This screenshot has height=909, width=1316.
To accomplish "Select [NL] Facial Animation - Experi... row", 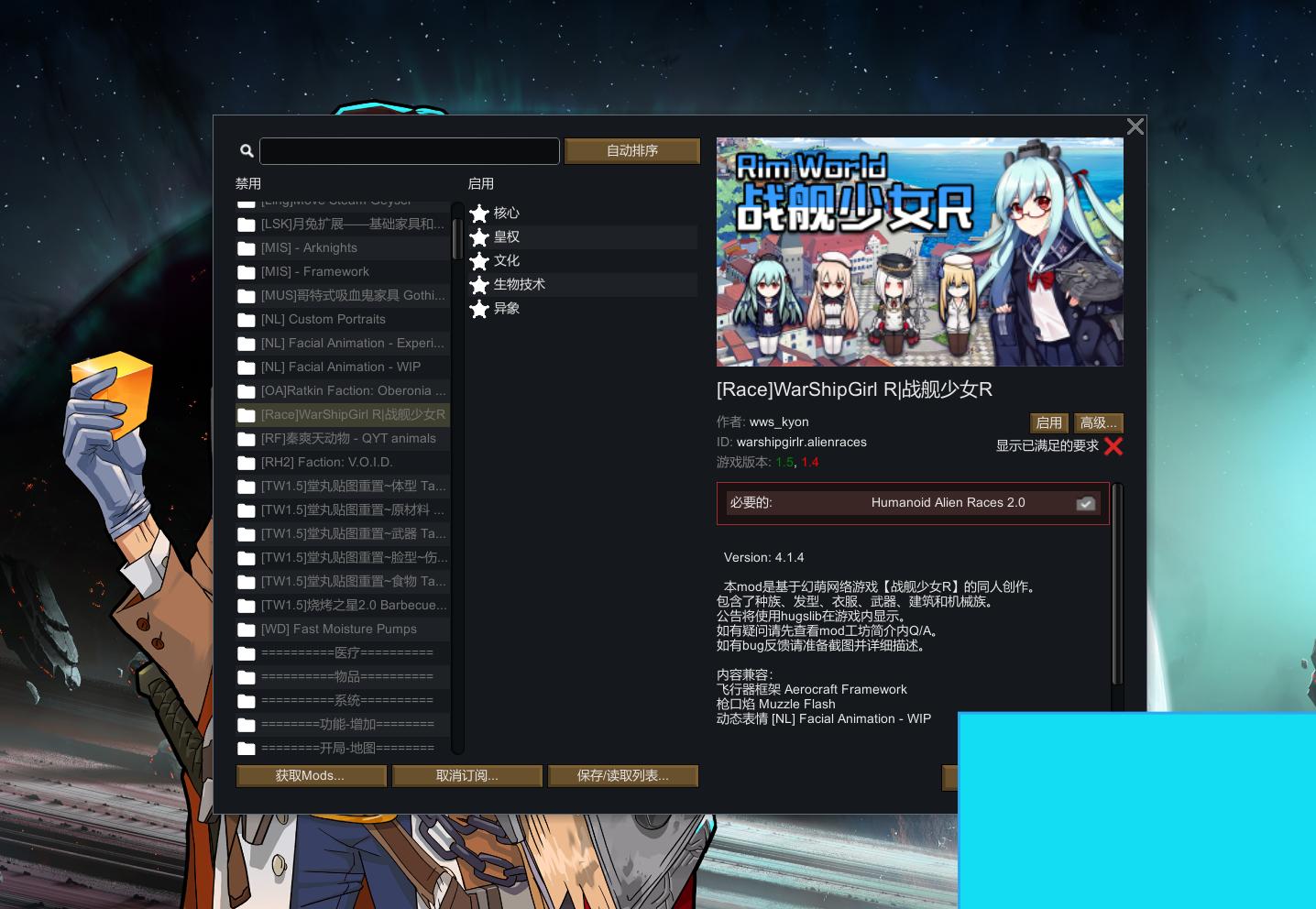I will [x=343, y=344].
